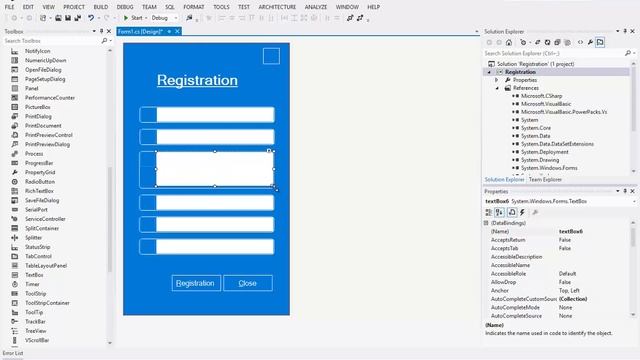640x360 pixels.
Task: Toggle Preview Selected Items in Solution Explorer
Action: click(x=600, y=42)
